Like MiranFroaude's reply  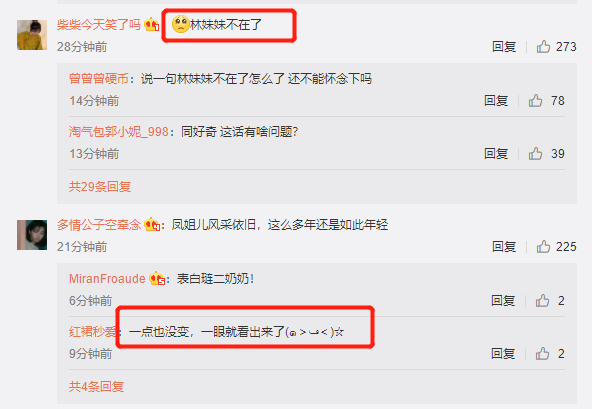point(542,301)
